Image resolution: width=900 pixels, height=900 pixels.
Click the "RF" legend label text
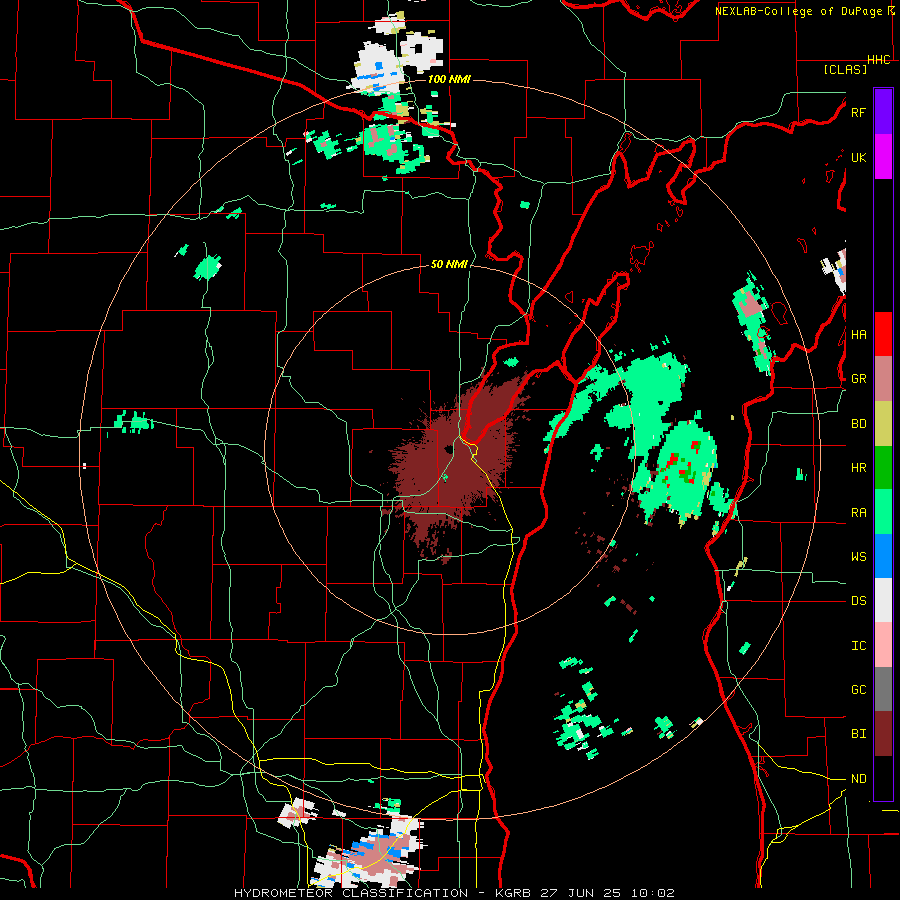point(858,112)
